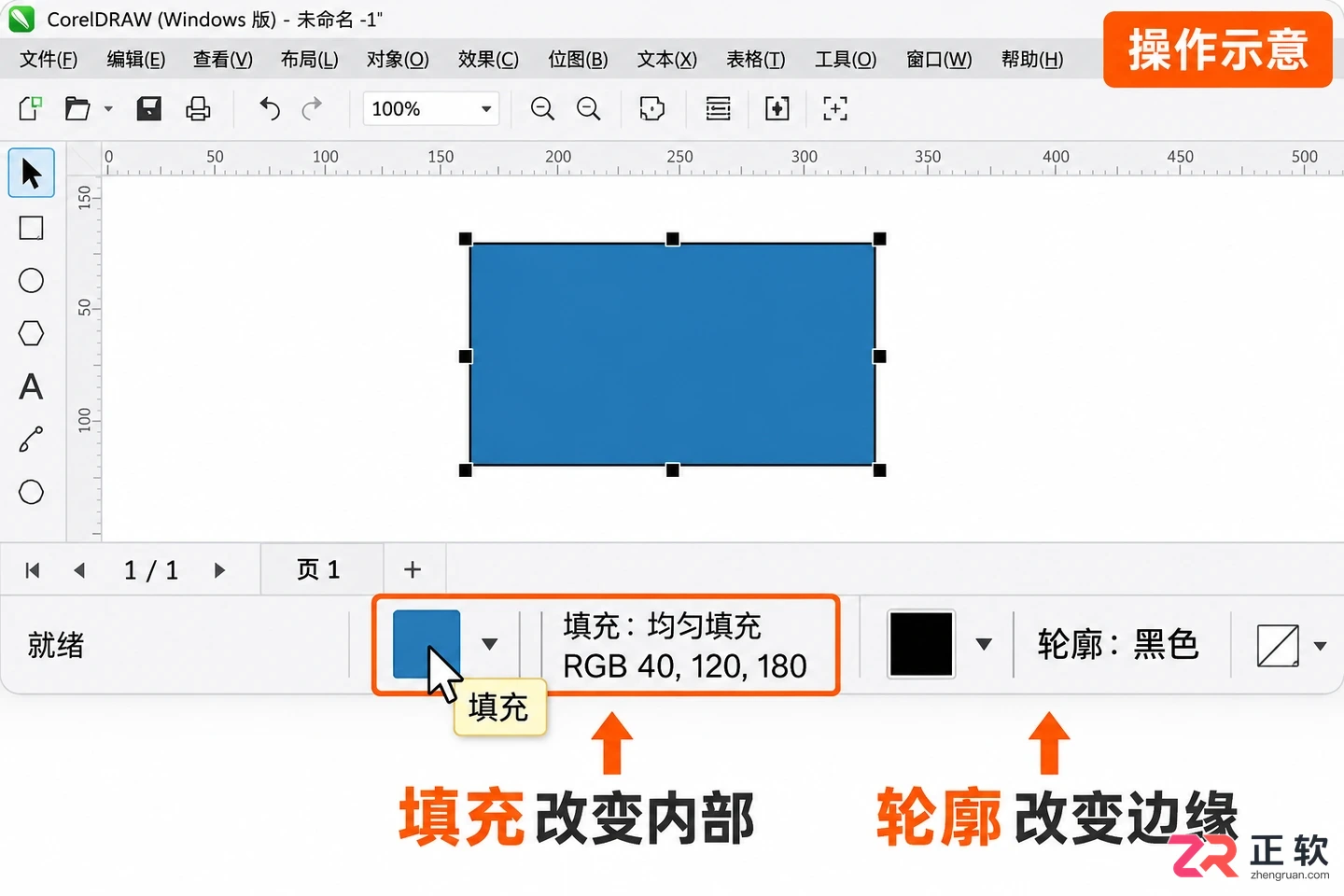Click the second magnifier zoom icon
1344x896 pixels.
pos(589,109)
